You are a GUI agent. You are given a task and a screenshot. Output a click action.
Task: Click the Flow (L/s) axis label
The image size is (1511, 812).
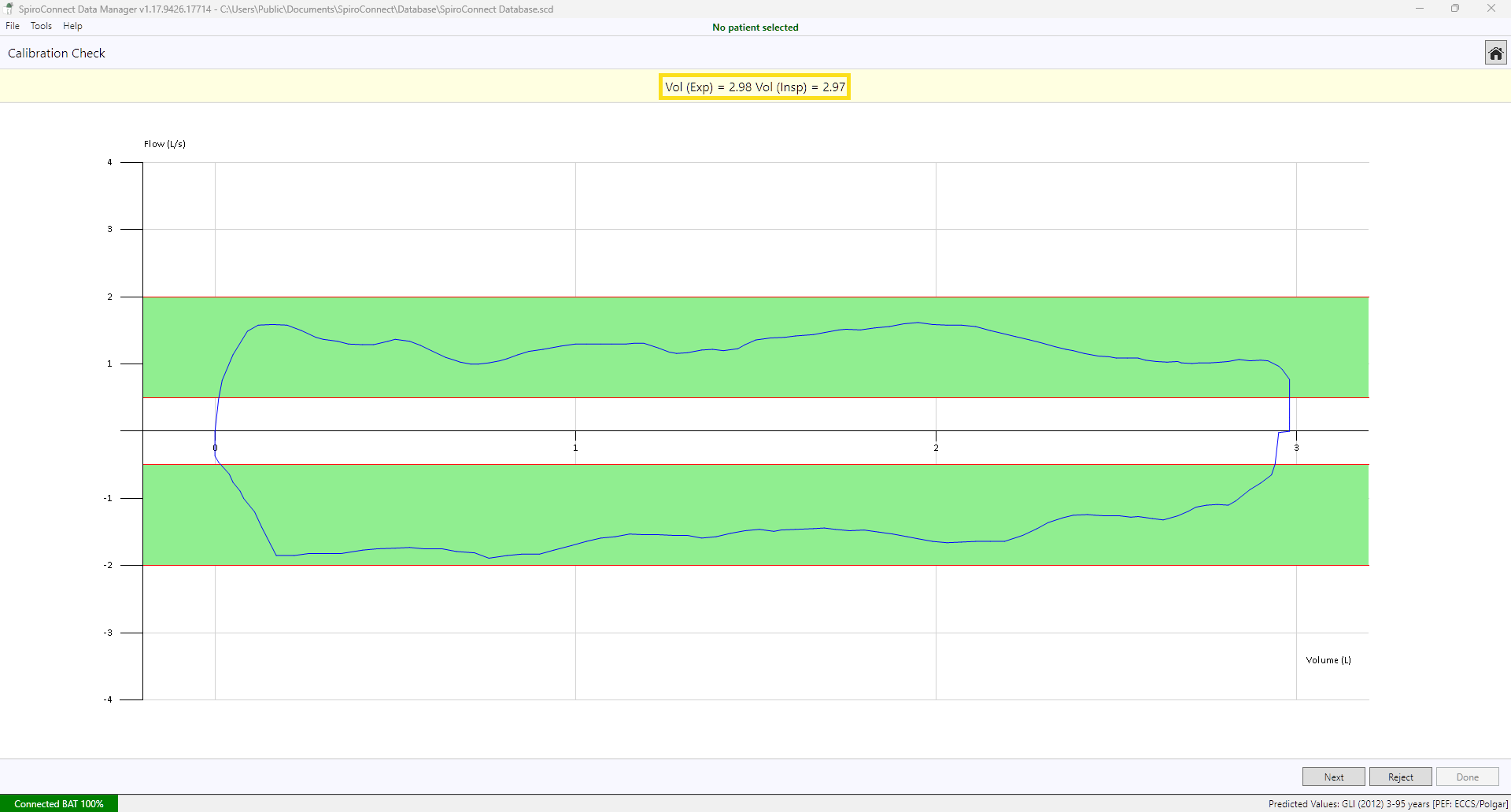click(x=164, y=144)
